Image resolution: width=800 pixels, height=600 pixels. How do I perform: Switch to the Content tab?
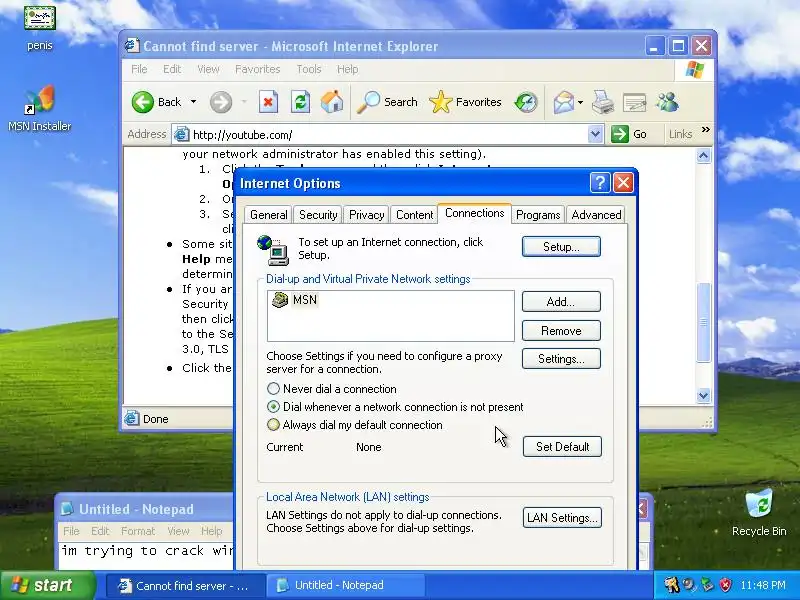pos(414,215)
